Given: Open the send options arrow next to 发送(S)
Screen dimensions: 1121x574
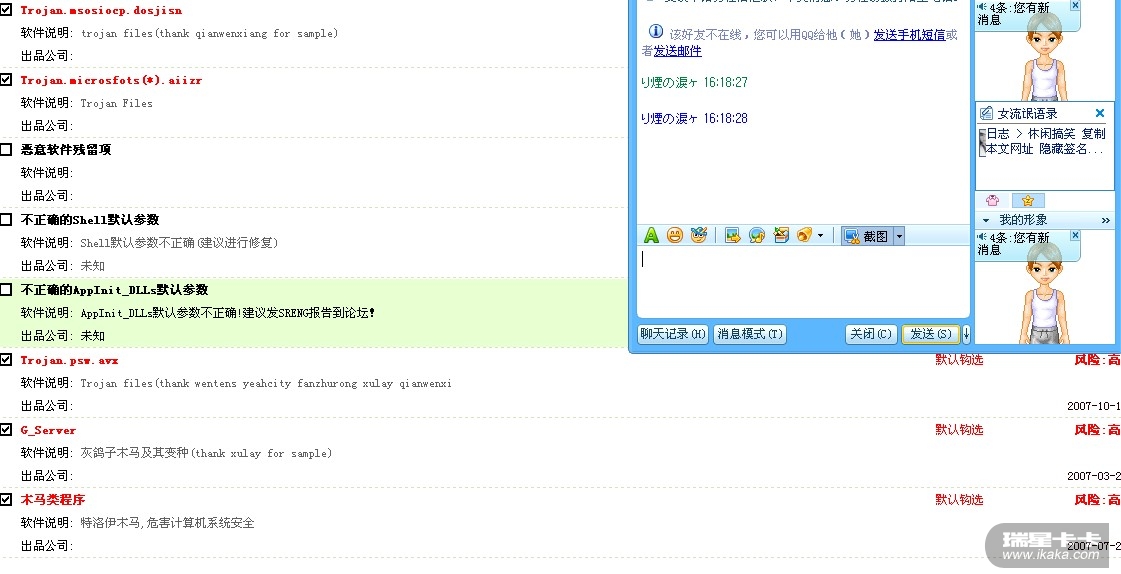Looking at the screenshot, I should pyautogui.click(x=966, y=334).
